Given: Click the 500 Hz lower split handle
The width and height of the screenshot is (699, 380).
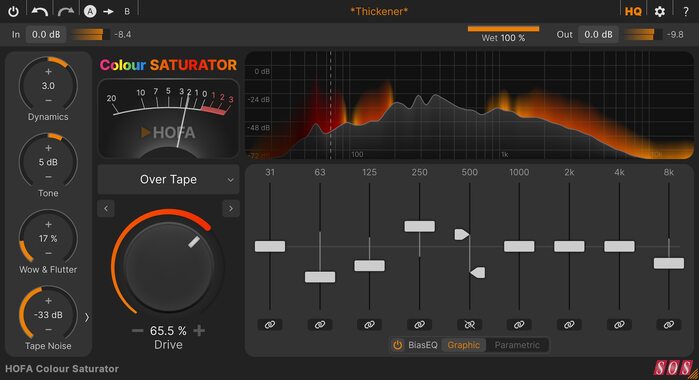Looking at the screenshot, I should pyautogui.click(x=478, y=273).
